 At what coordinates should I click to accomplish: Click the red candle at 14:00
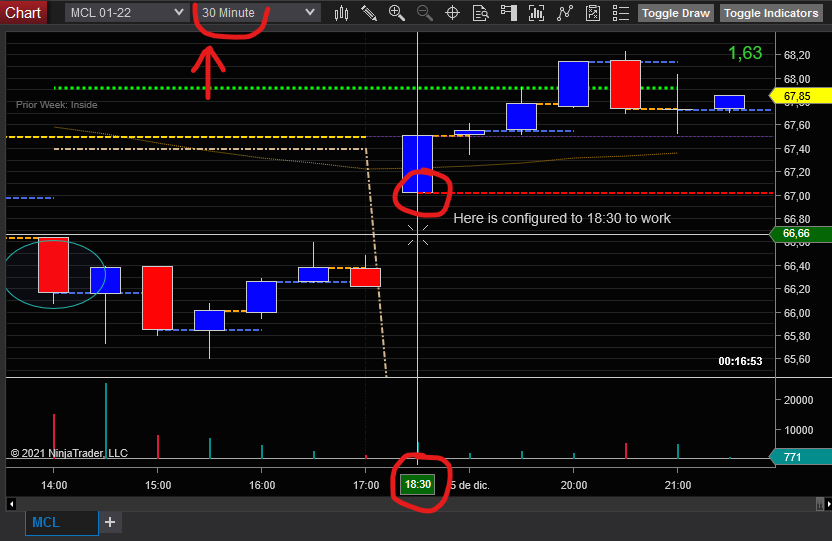pyautogui.click(x=54, y=265)
